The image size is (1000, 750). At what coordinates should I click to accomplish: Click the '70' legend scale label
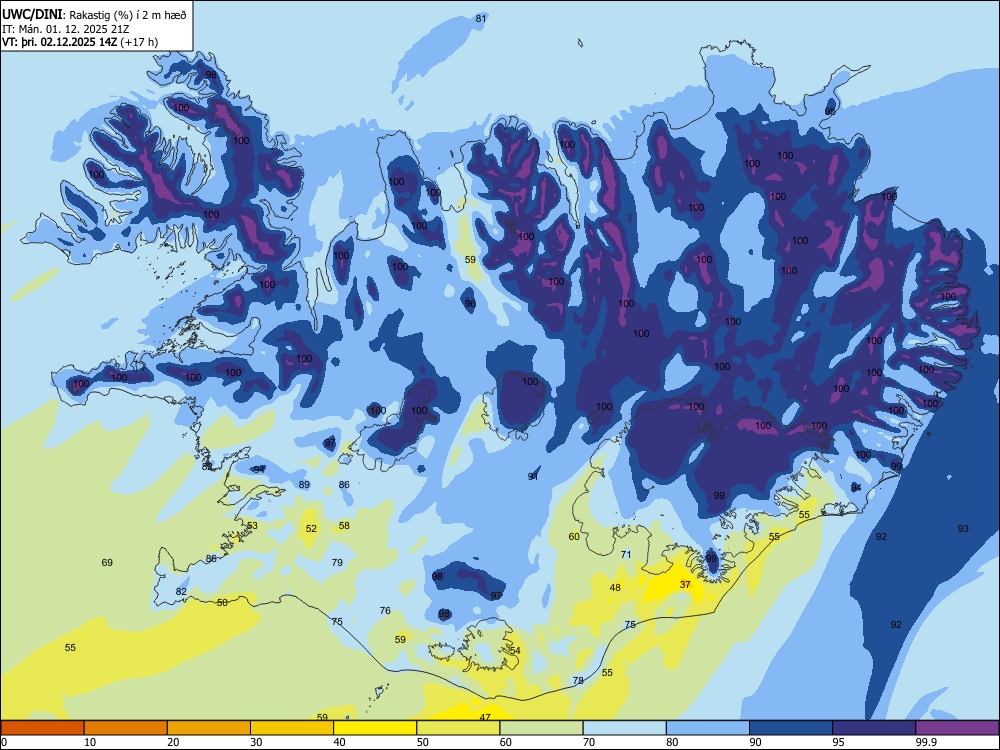coord(589,742)
